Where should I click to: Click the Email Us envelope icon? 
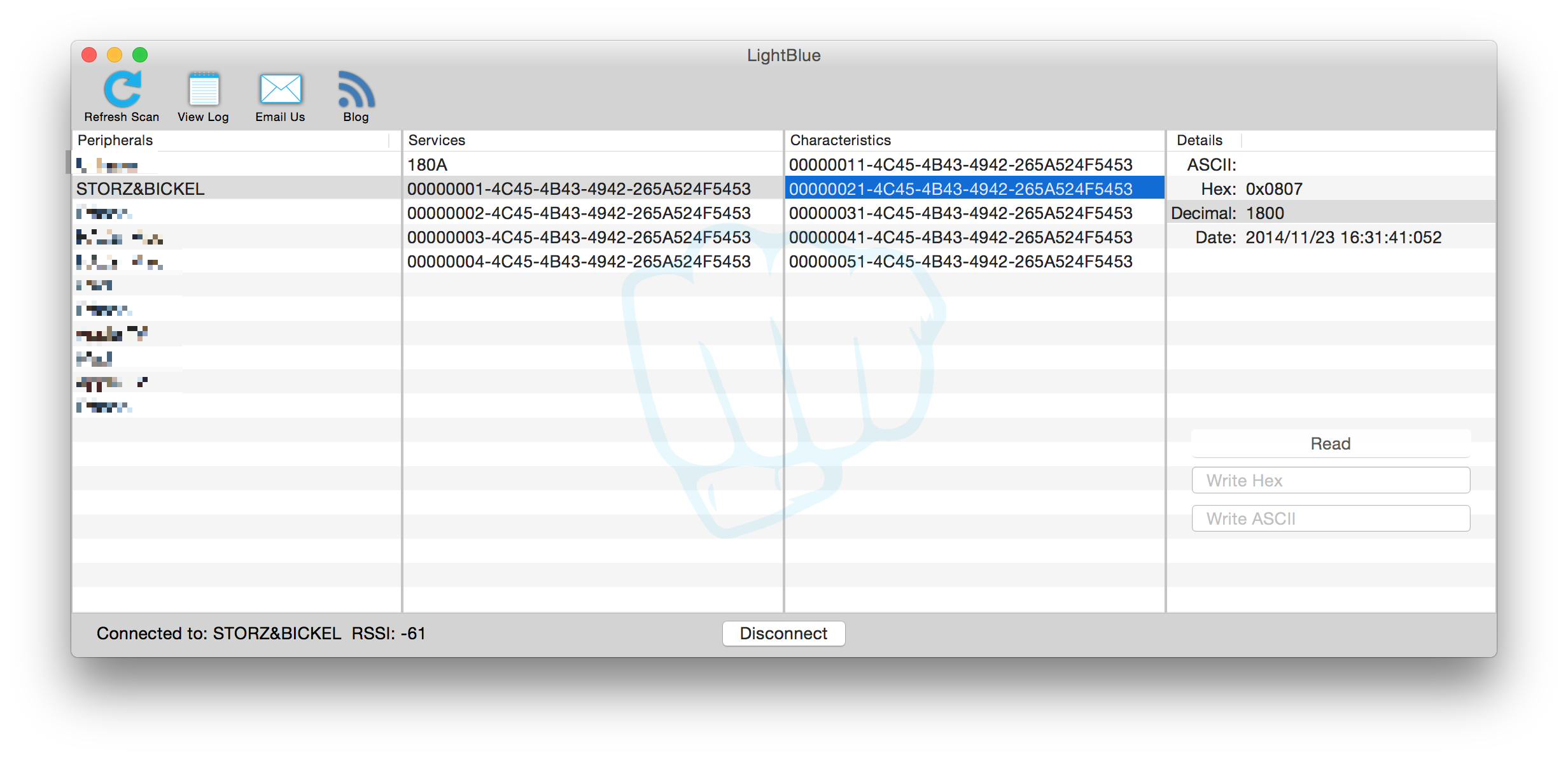click(280, 89)
